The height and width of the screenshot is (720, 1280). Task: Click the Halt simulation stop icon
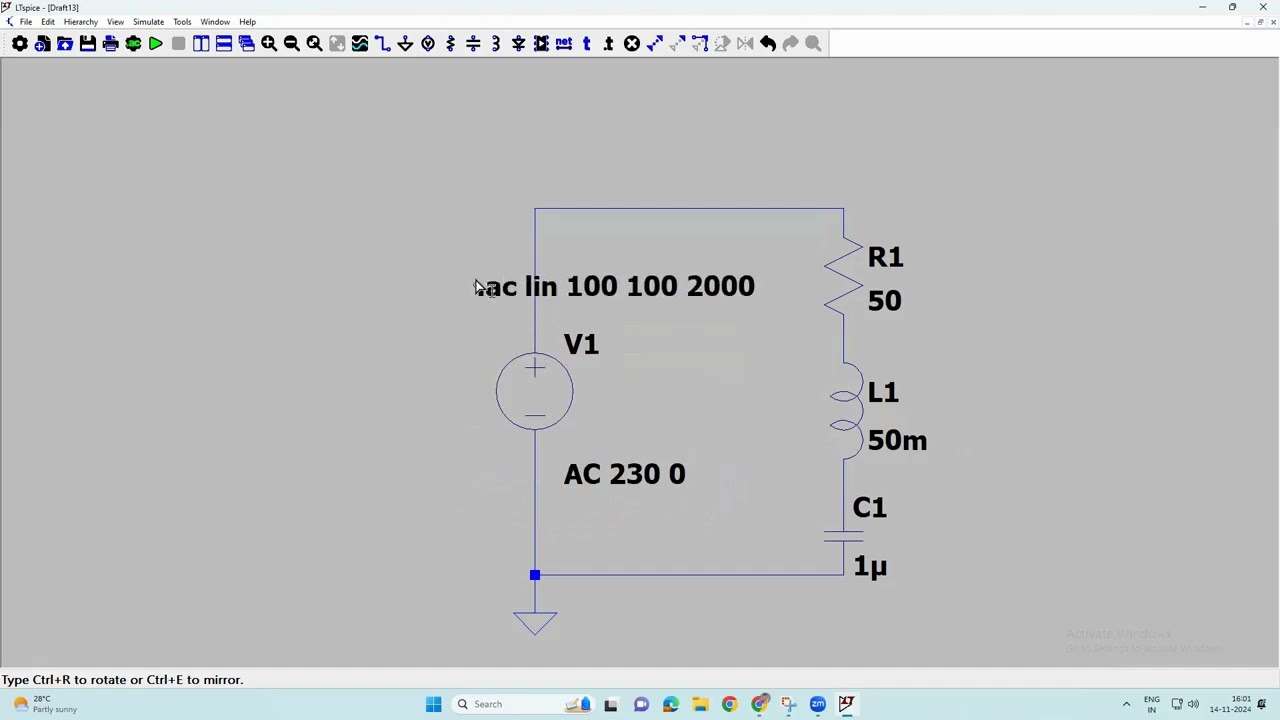[178, 44]
